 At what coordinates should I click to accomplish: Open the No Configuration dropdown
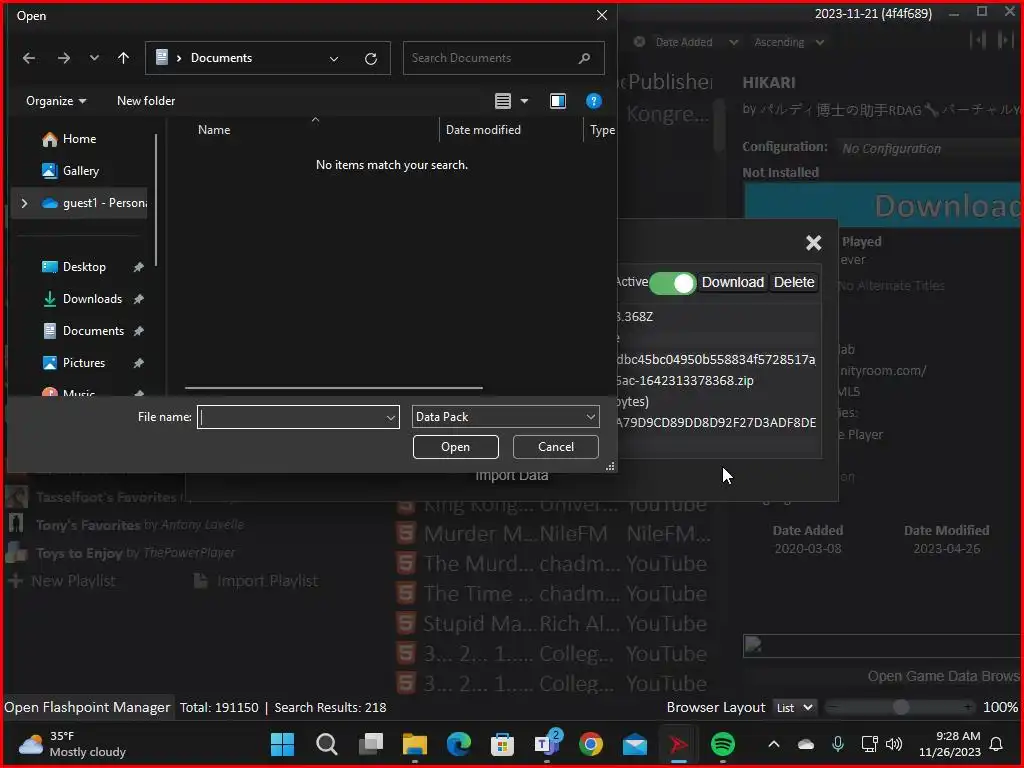931,149
